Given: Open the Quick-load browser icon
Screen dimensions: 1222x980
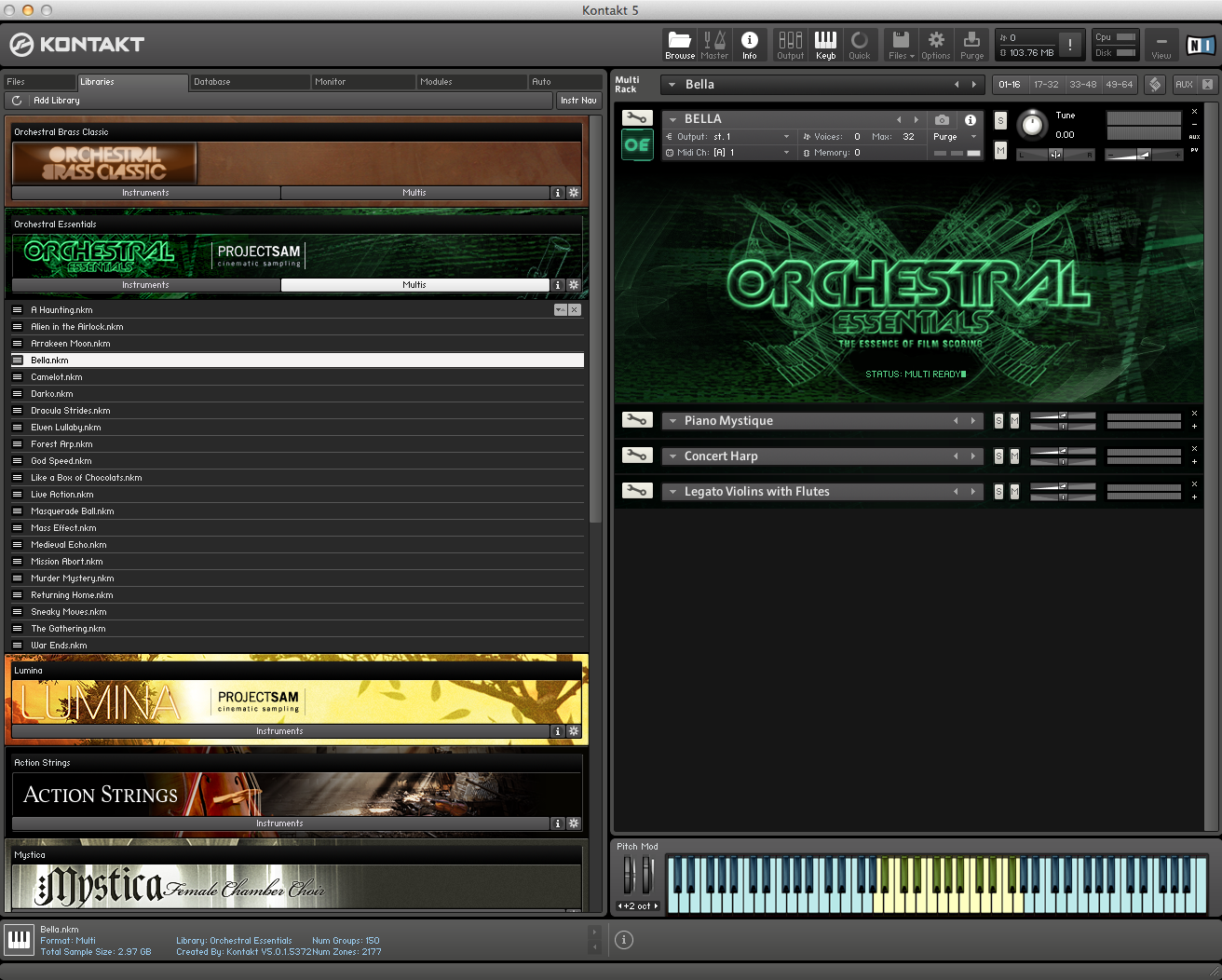Looking at the screenshot, I should tap(860, 45).
